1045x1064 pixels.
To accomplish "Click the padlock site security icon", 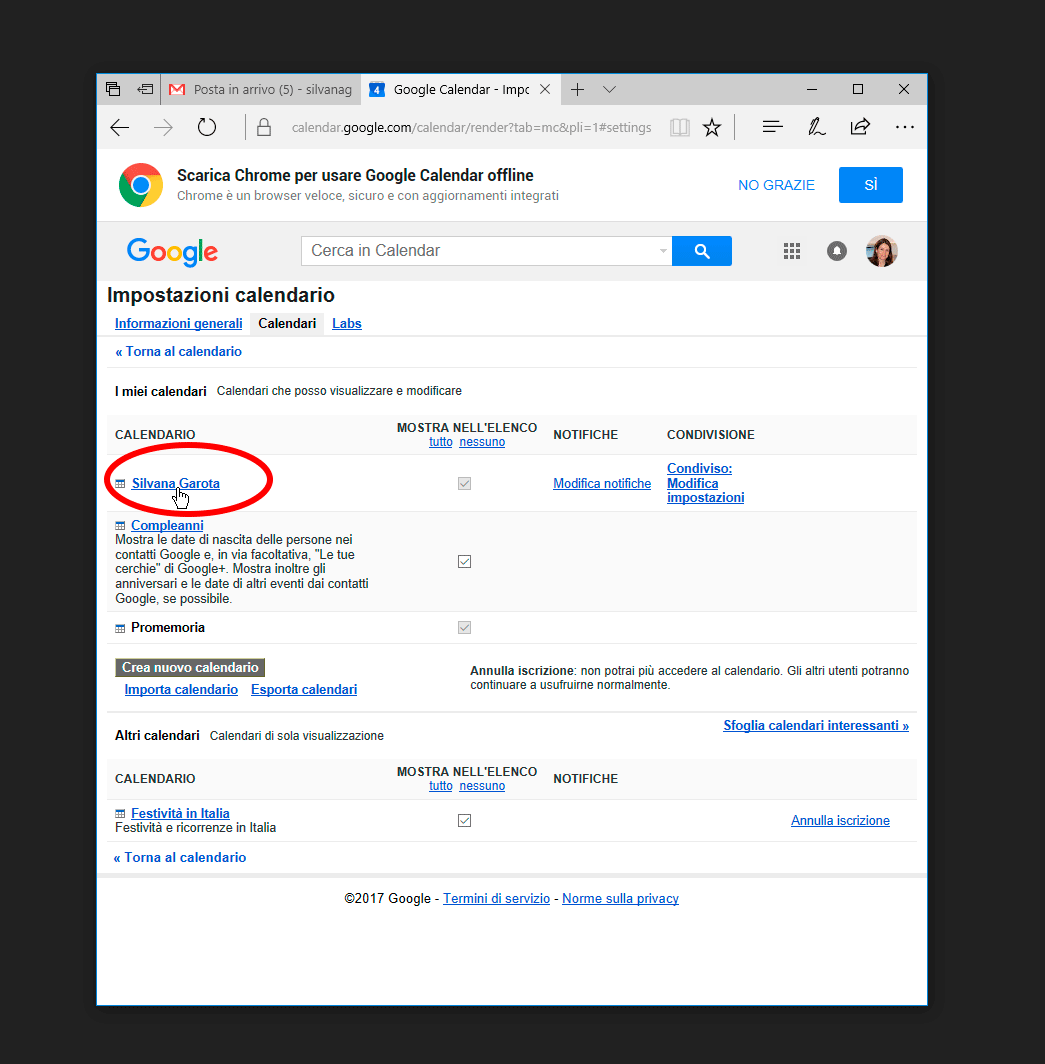I will [x=264, y=127].
